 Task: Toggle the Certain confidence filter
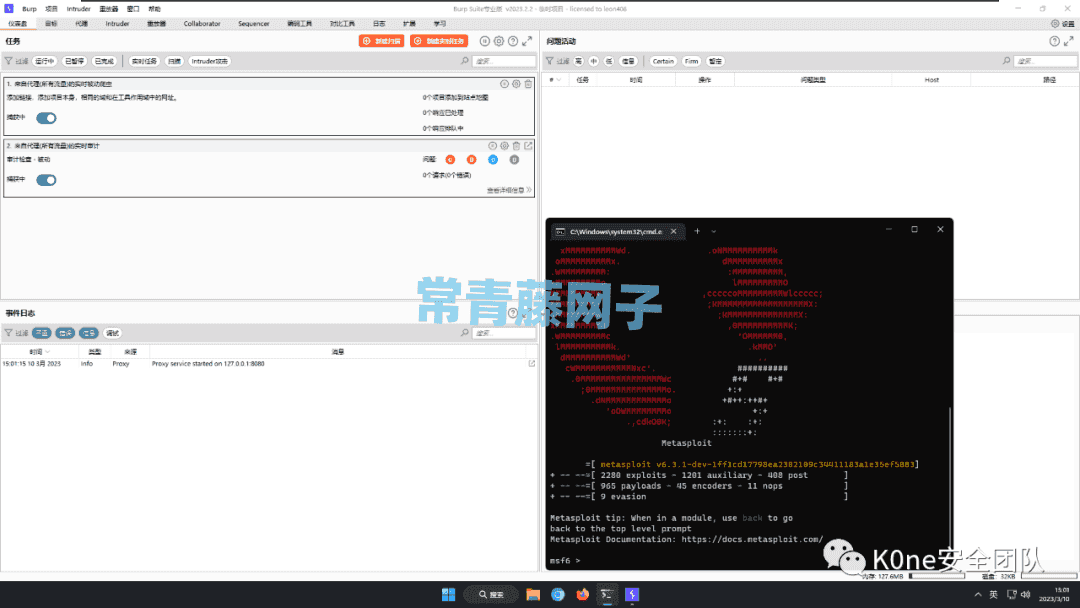click(663, 61)
